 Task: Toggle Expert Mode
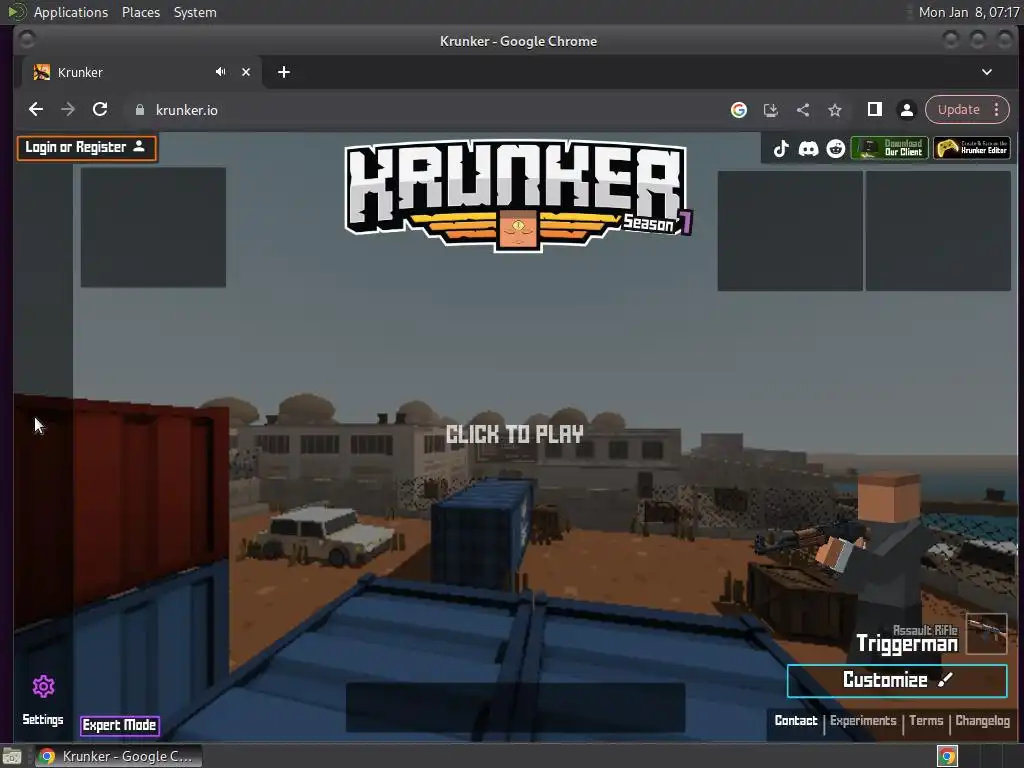coord(120,725)
